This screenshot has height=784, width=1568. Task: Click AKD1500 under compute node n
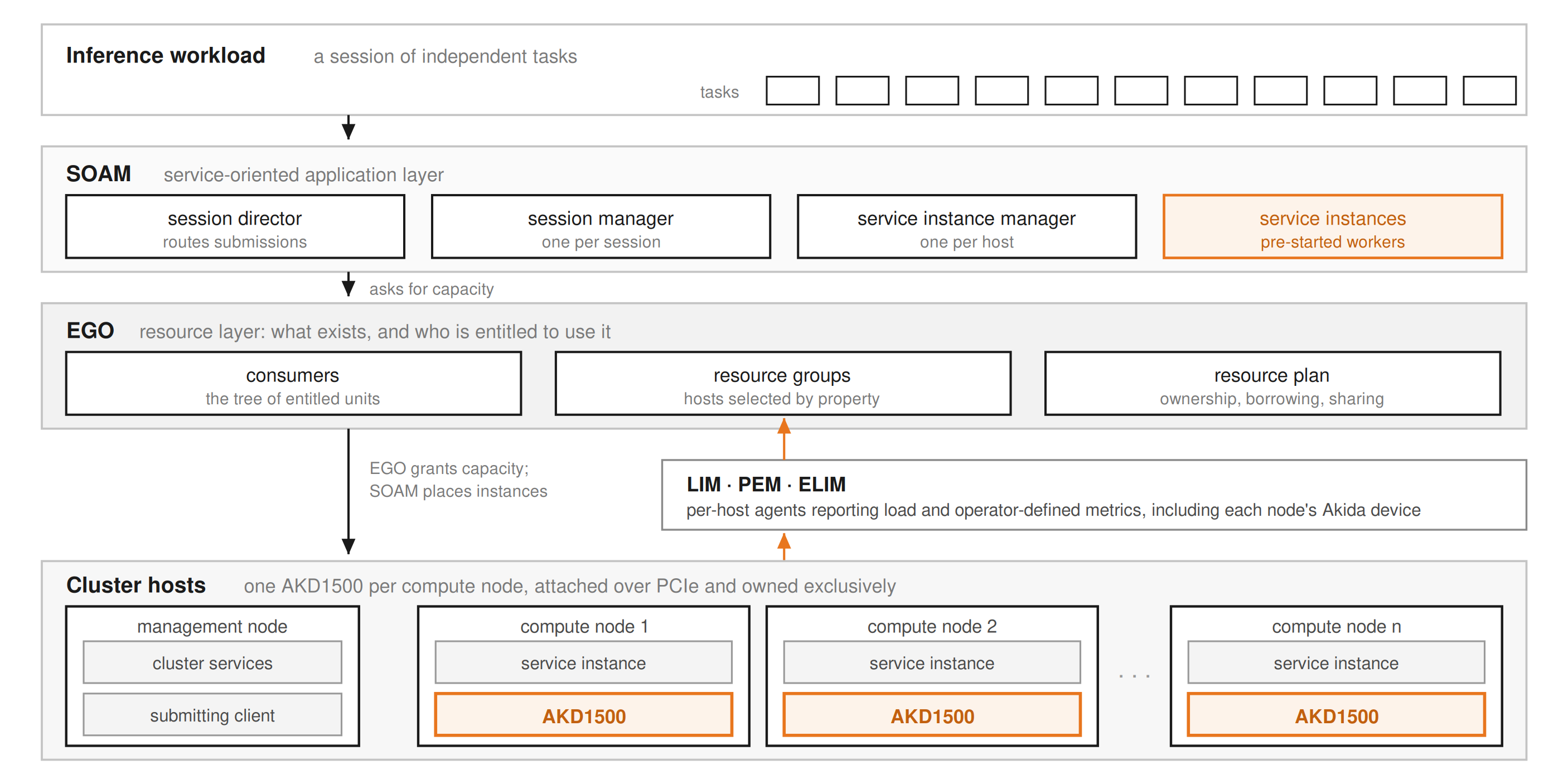click(1336, 715)
